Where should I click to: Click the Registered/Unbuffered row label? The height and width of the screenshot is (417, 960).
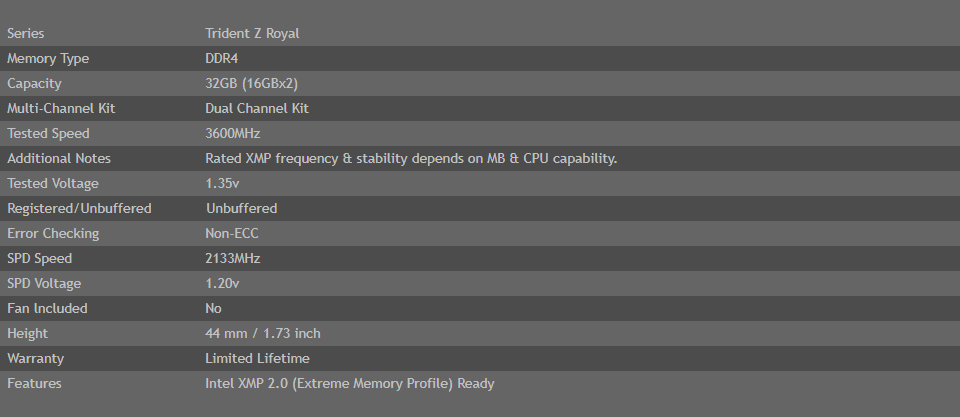pos(79,209)
